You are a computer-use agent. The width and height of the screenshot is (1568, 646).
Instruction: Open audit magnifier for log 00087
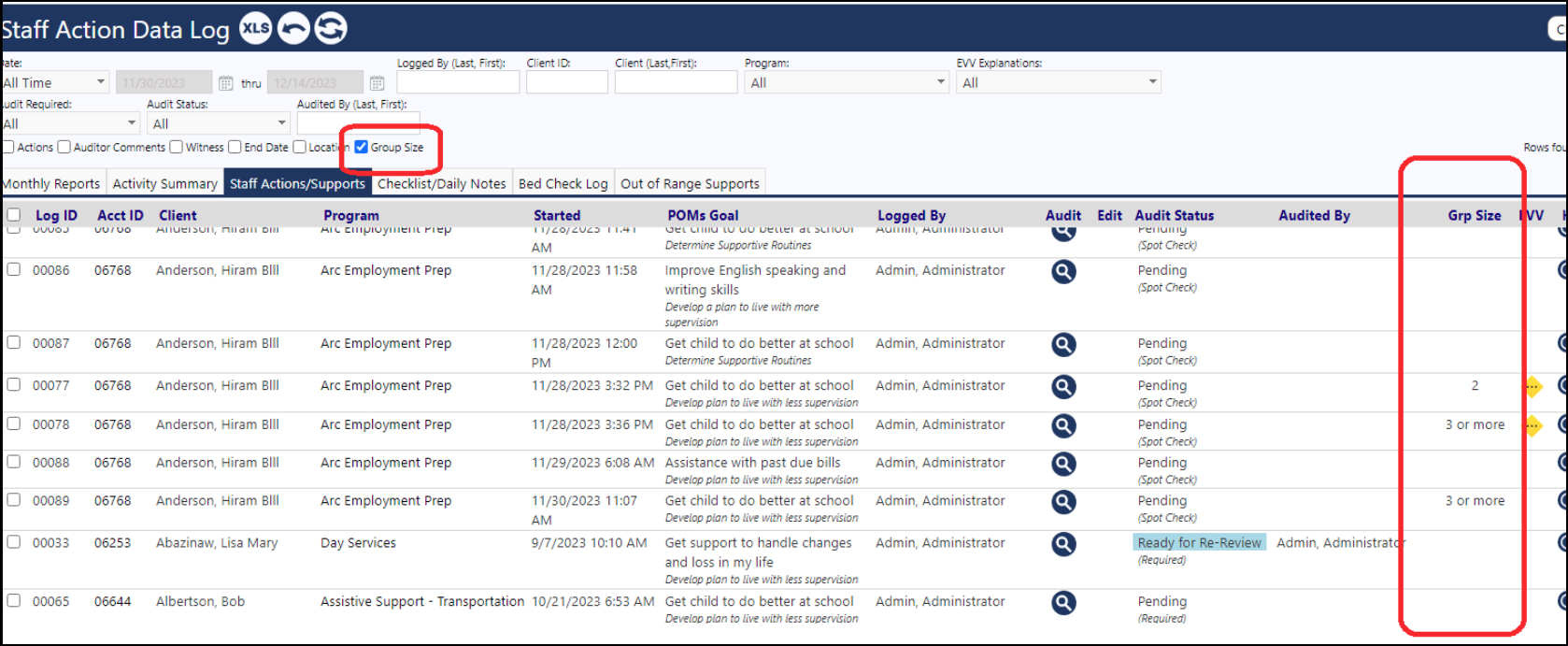click(1063, 345)
